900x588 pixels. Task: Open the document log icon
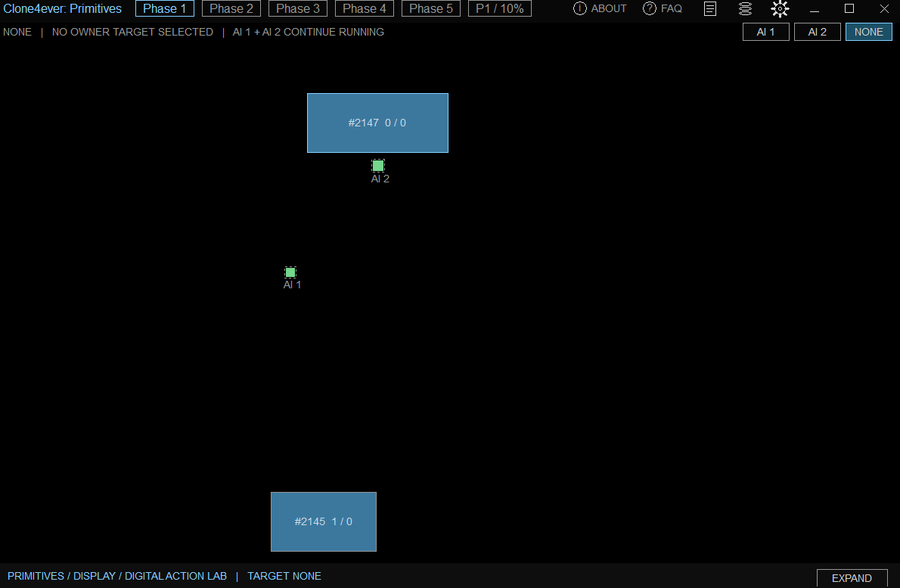[x=710, y=9]
